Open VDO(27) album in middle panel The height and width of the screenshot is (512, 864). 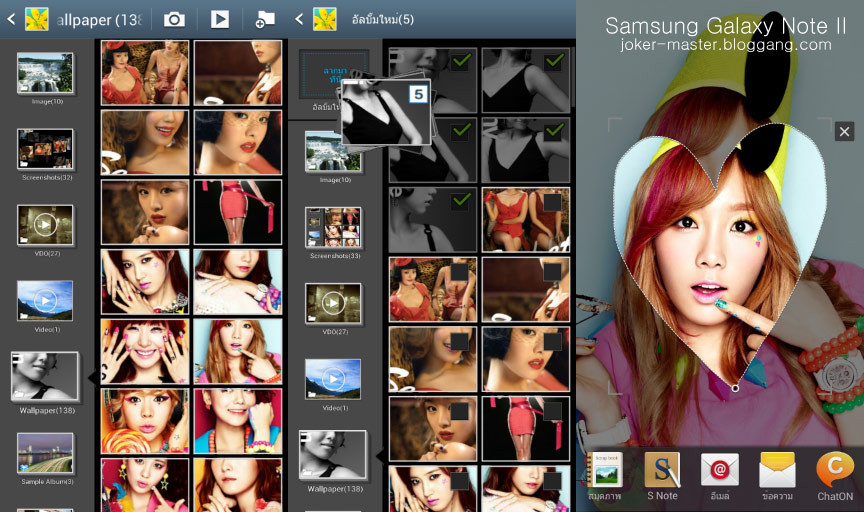(x=333, y=304)
